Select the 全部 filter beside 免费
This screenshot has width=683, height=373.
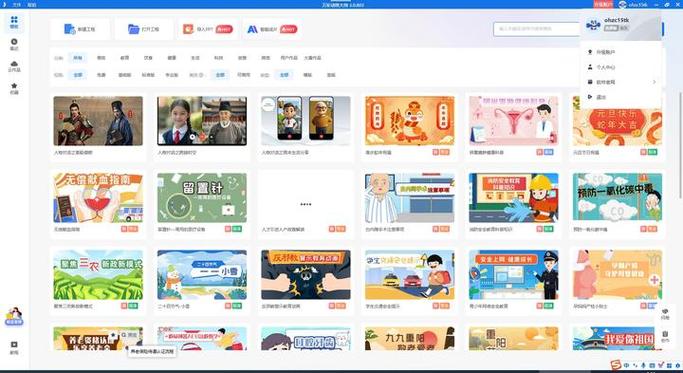tap(78, 75)
